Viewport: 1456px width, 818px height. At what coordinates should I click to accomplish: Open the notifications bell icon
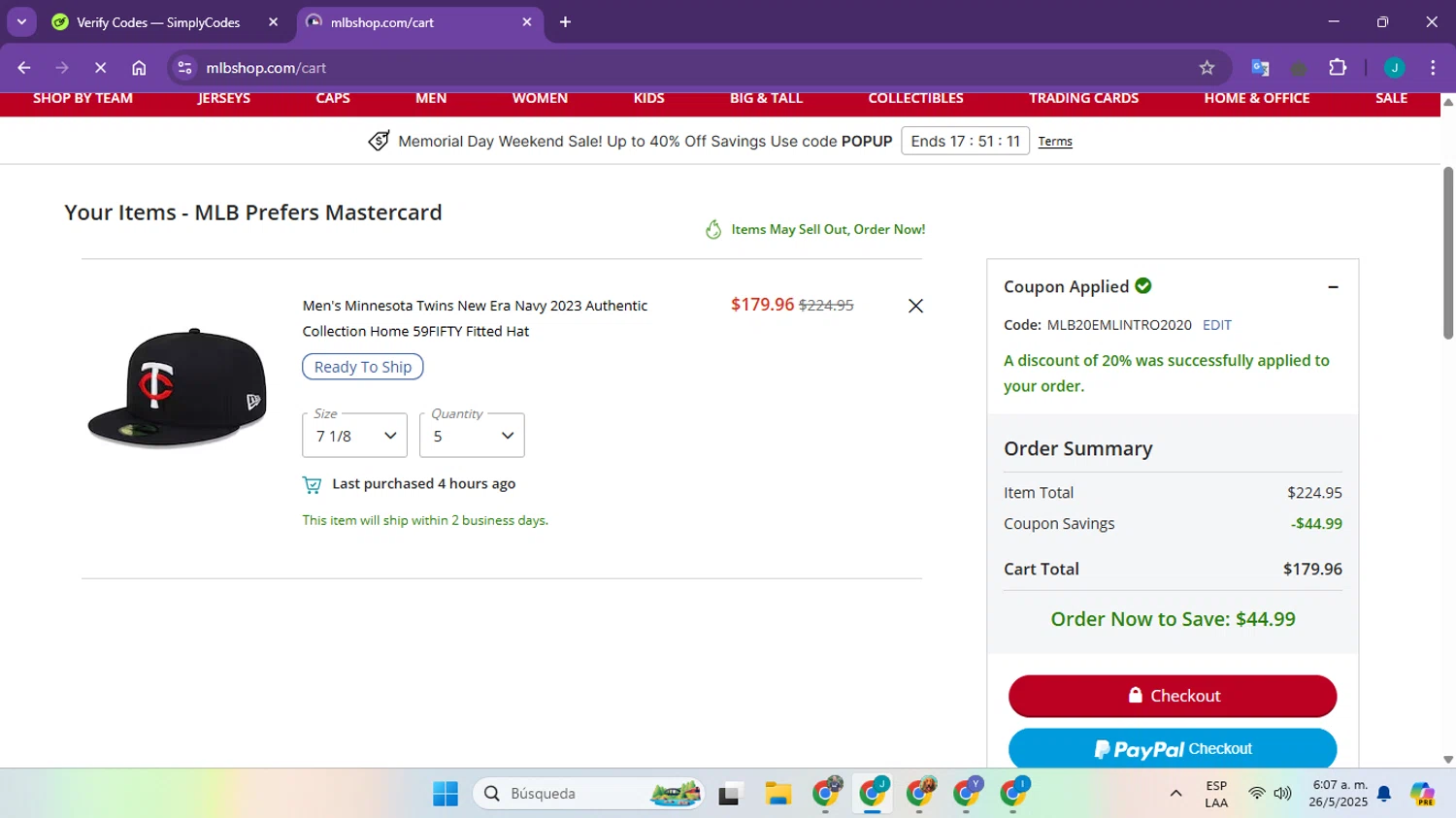coord(1384,794)
